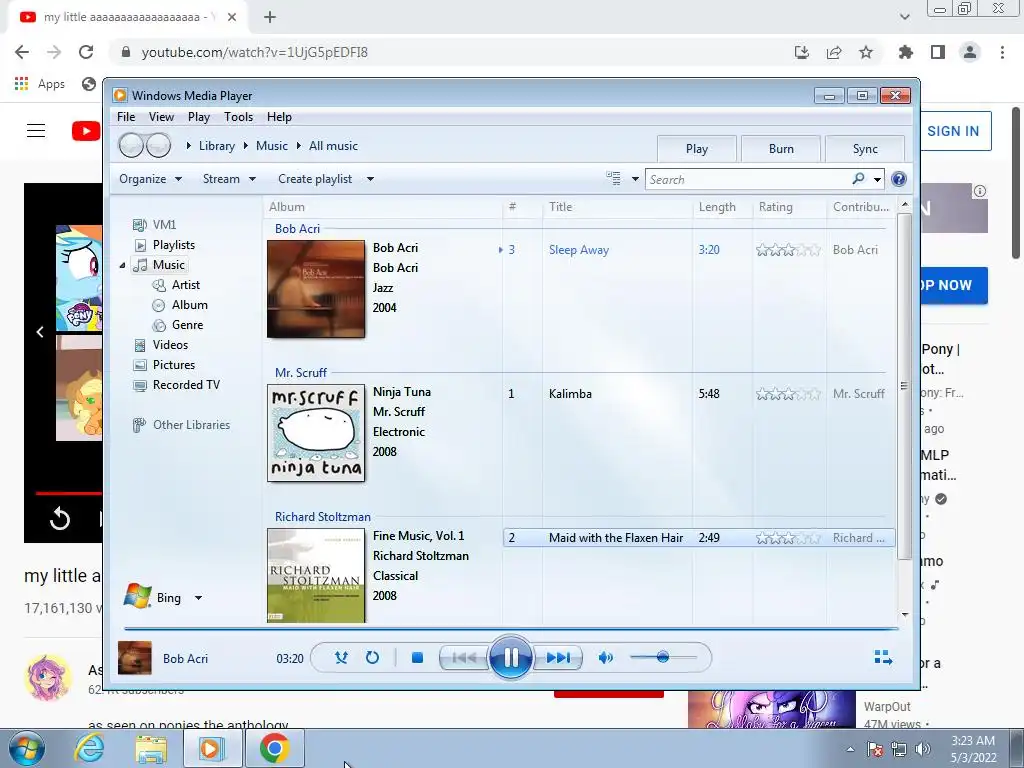
Task: Open the File menu
Action: point(126,117)
